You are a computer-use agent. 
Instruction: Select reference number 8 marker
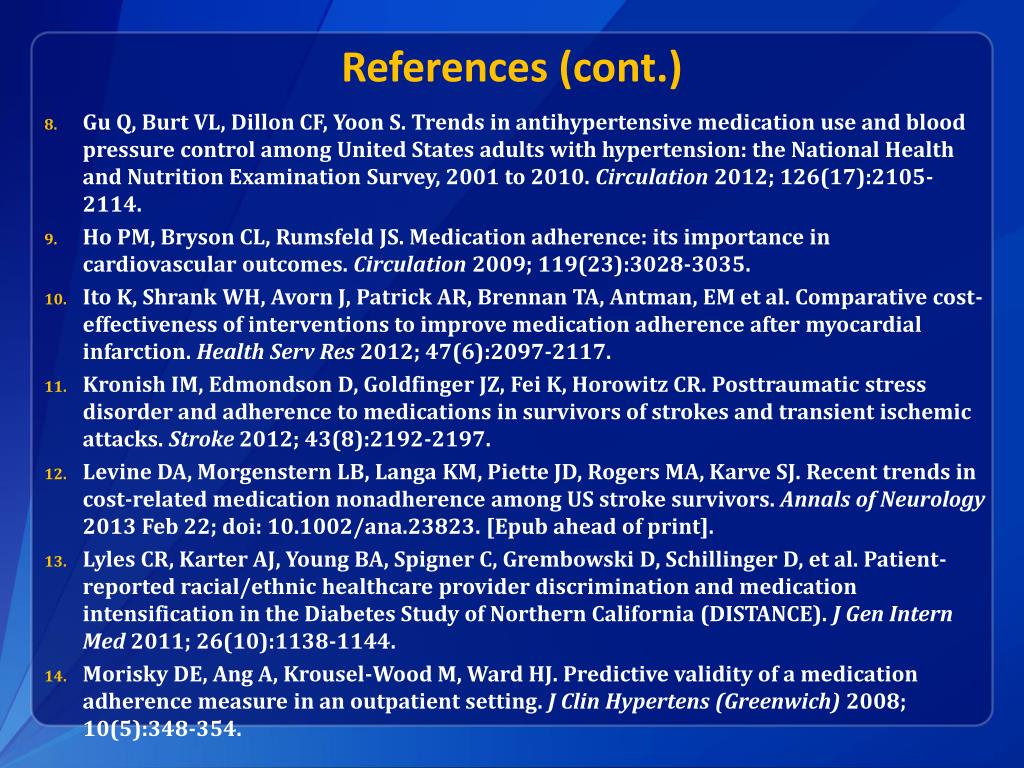click(x=51, y=125)
